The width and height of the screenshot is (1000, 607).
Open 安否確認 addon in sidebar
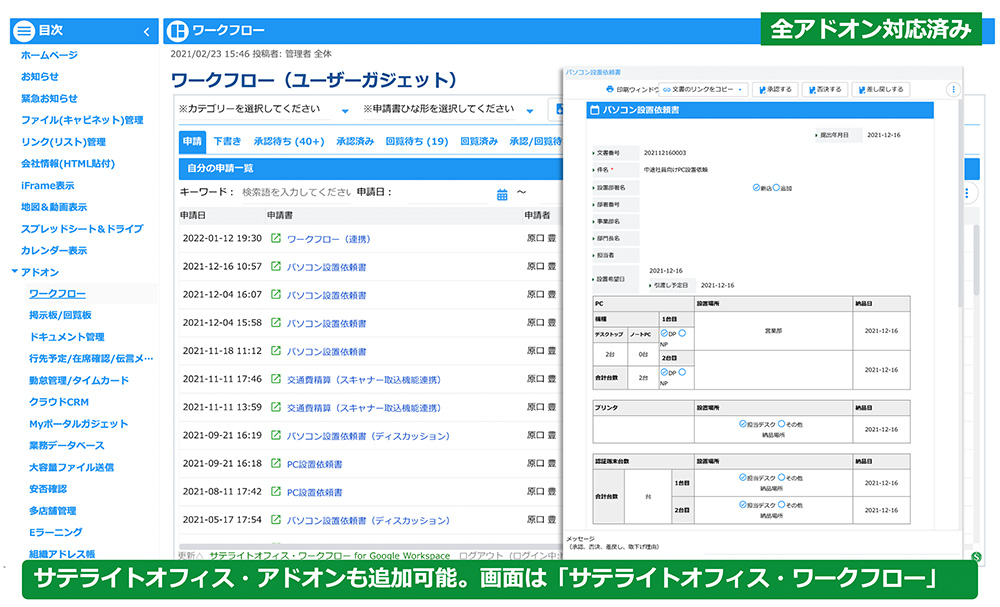48,488
